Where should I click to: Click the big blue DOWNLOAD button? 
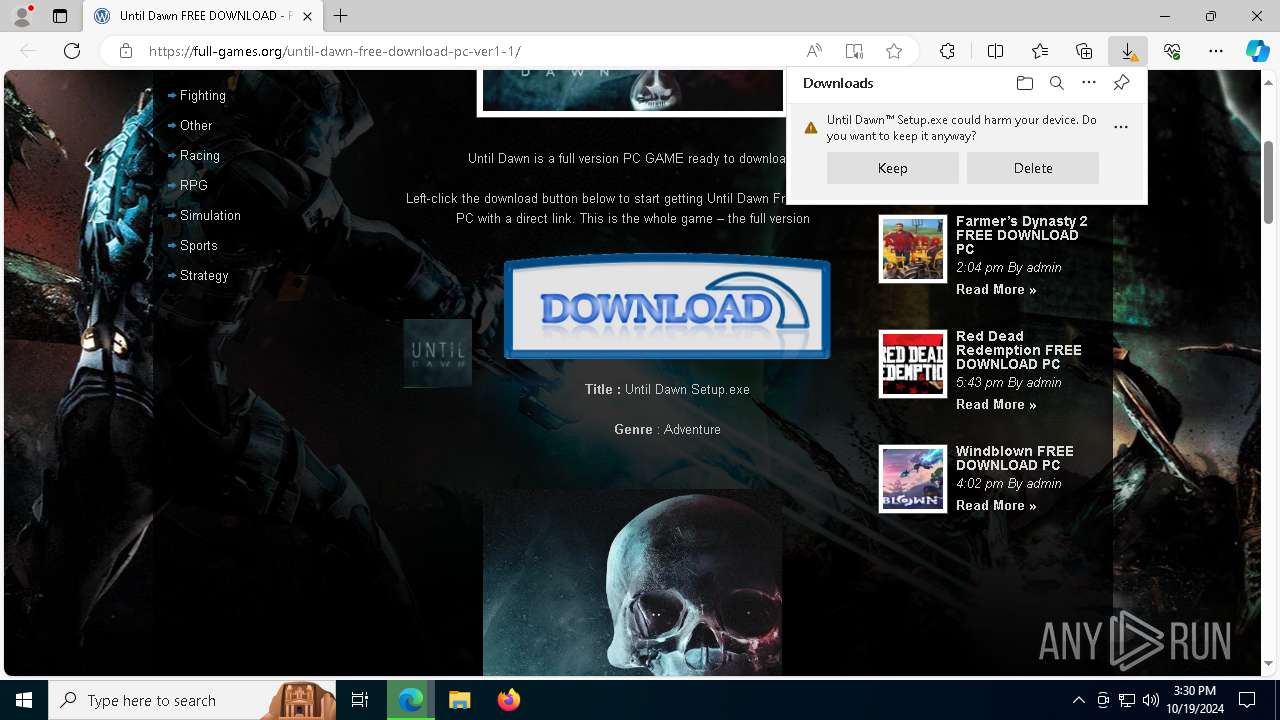[x=667, y=307]
